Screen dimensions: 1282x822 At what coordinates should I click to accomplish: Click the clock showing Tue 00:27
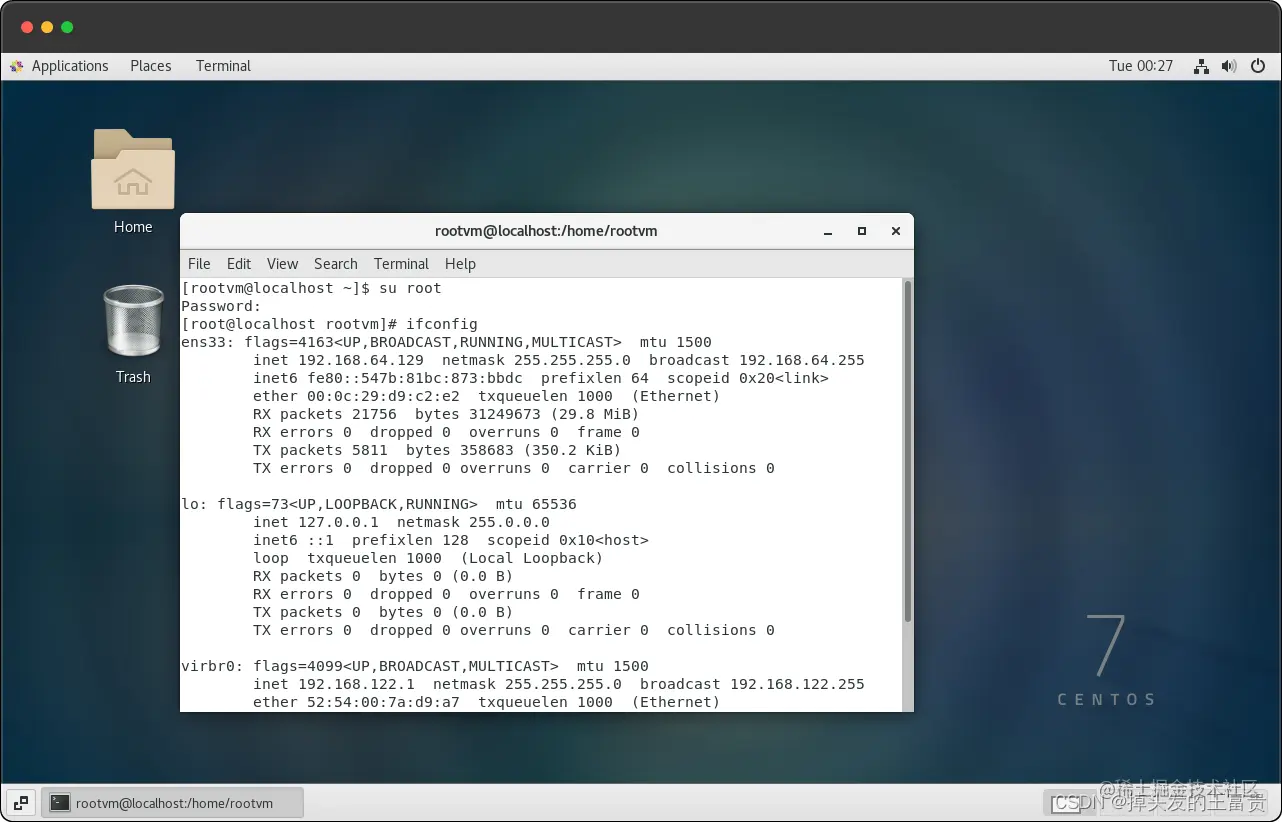[1141, 66]
